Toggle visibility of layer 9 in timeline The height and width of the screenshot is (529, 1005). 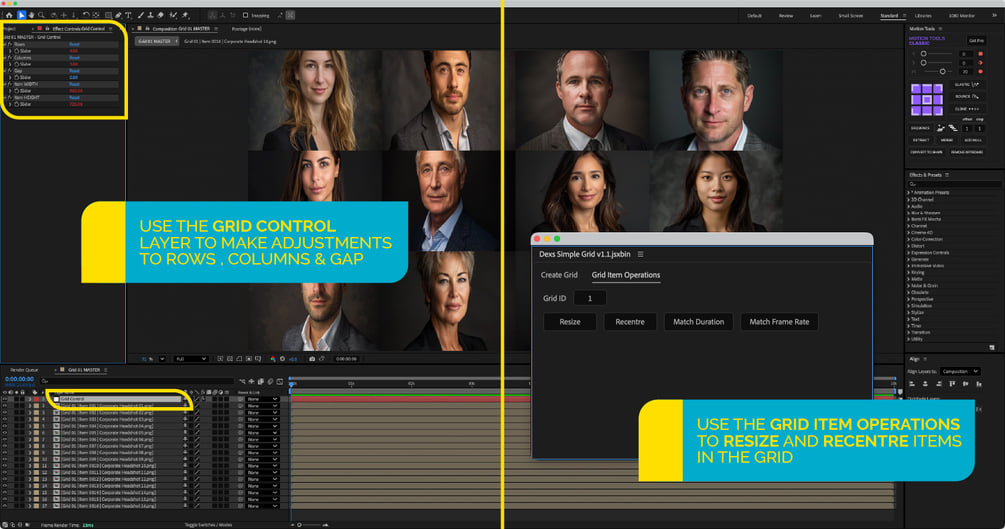click(x=4, y=453)
